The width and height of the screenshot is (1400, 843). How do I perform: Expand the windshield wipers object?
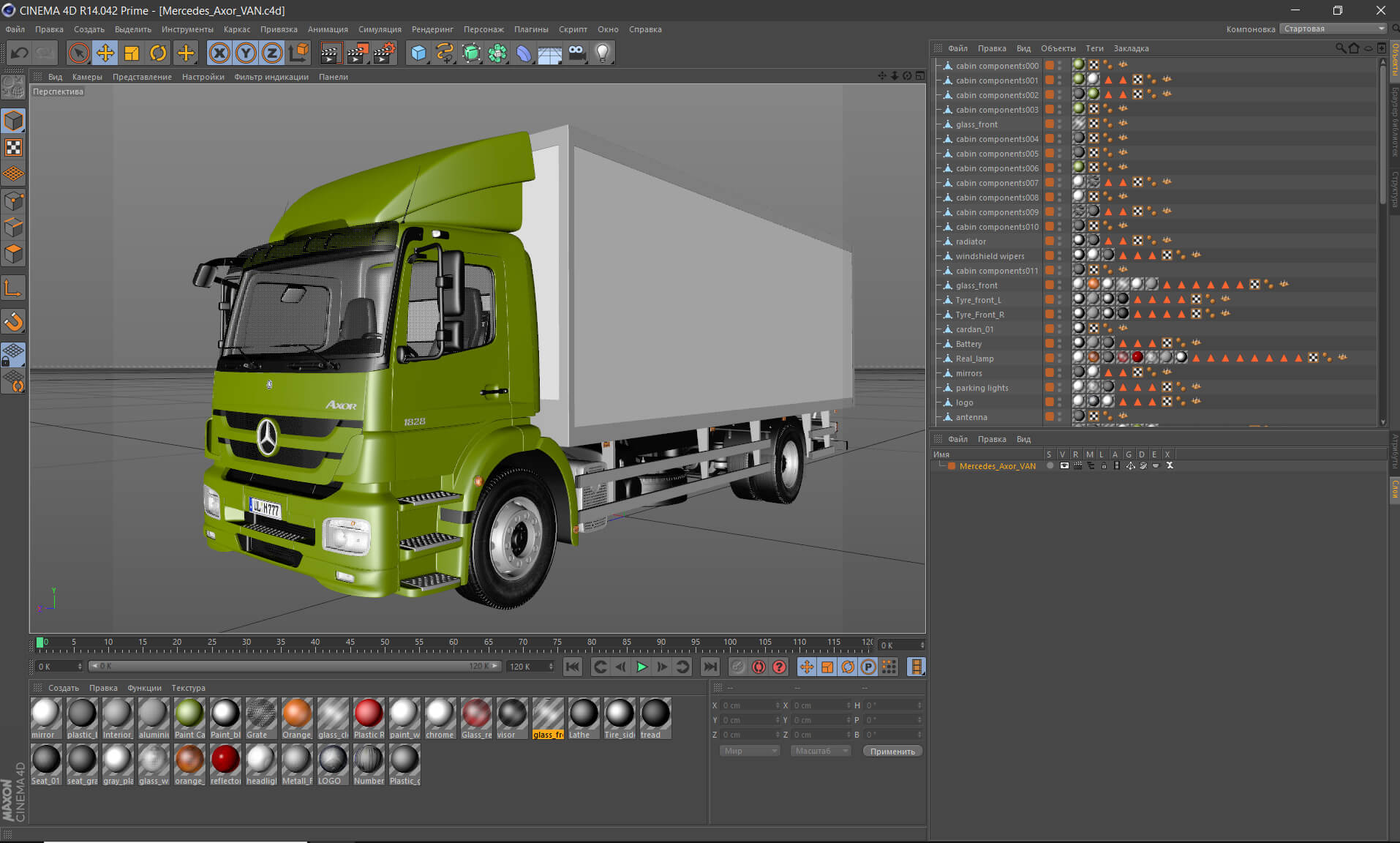coord(938,255)
